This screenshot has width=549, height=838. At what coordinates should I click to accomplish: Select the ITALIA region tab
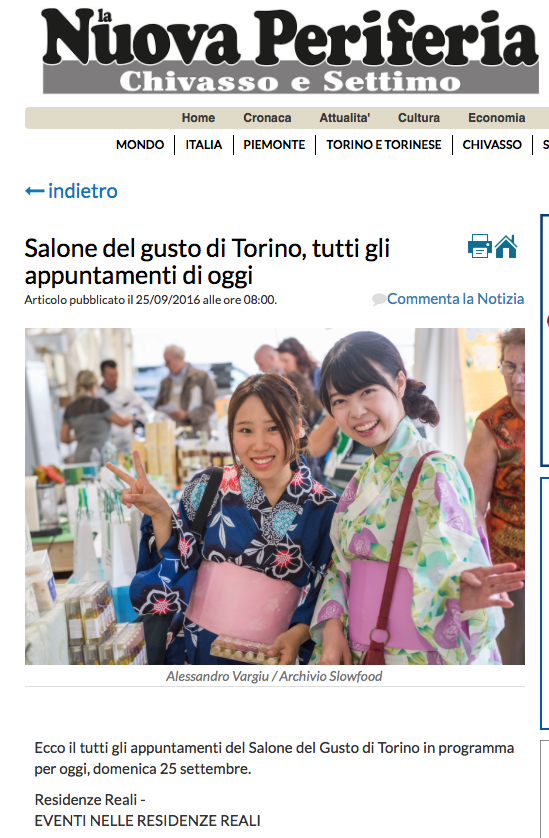(204, 145)
